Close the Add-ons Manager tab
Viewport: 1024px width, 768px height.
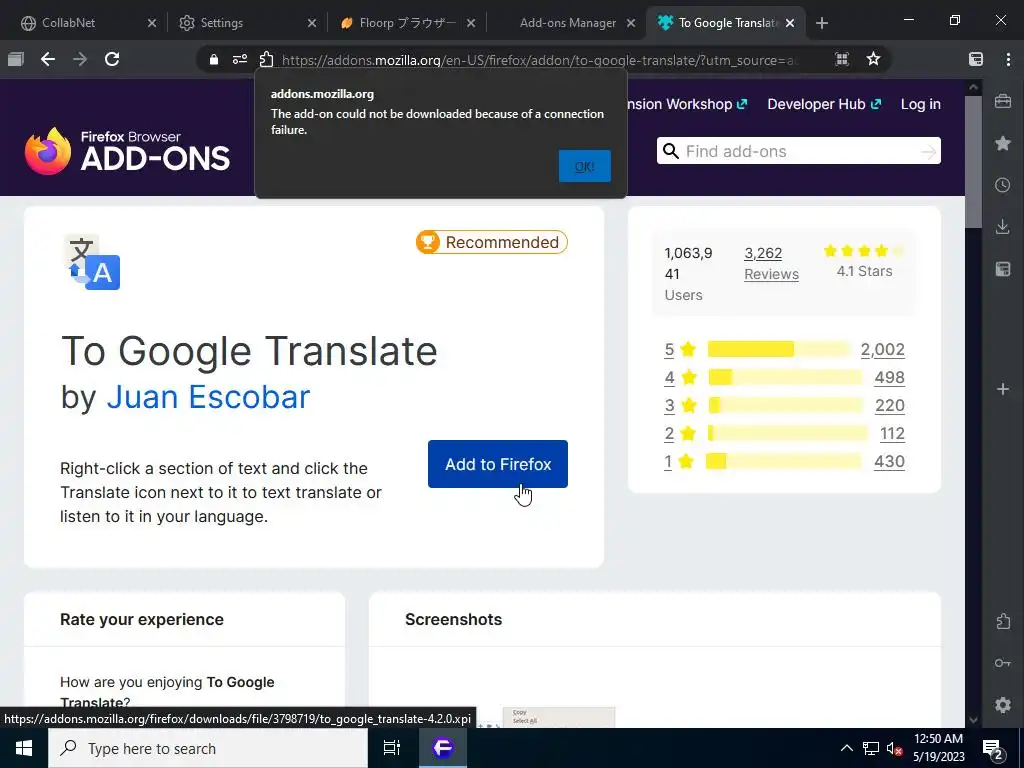click(x=631, y=23)
